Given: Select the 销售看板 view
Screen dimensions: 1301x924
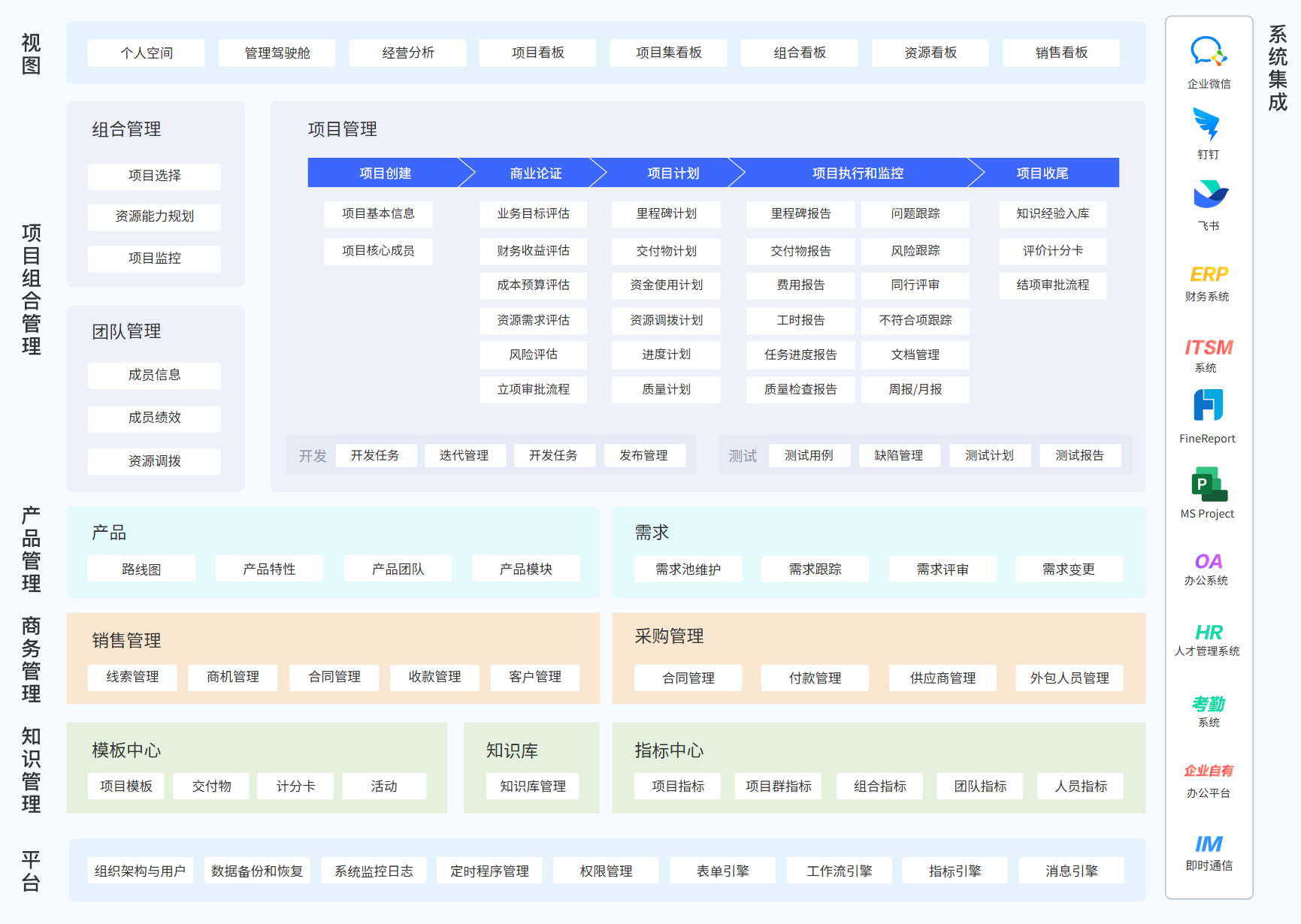Looking at the screenshot, I should [x=1061, y=53].
